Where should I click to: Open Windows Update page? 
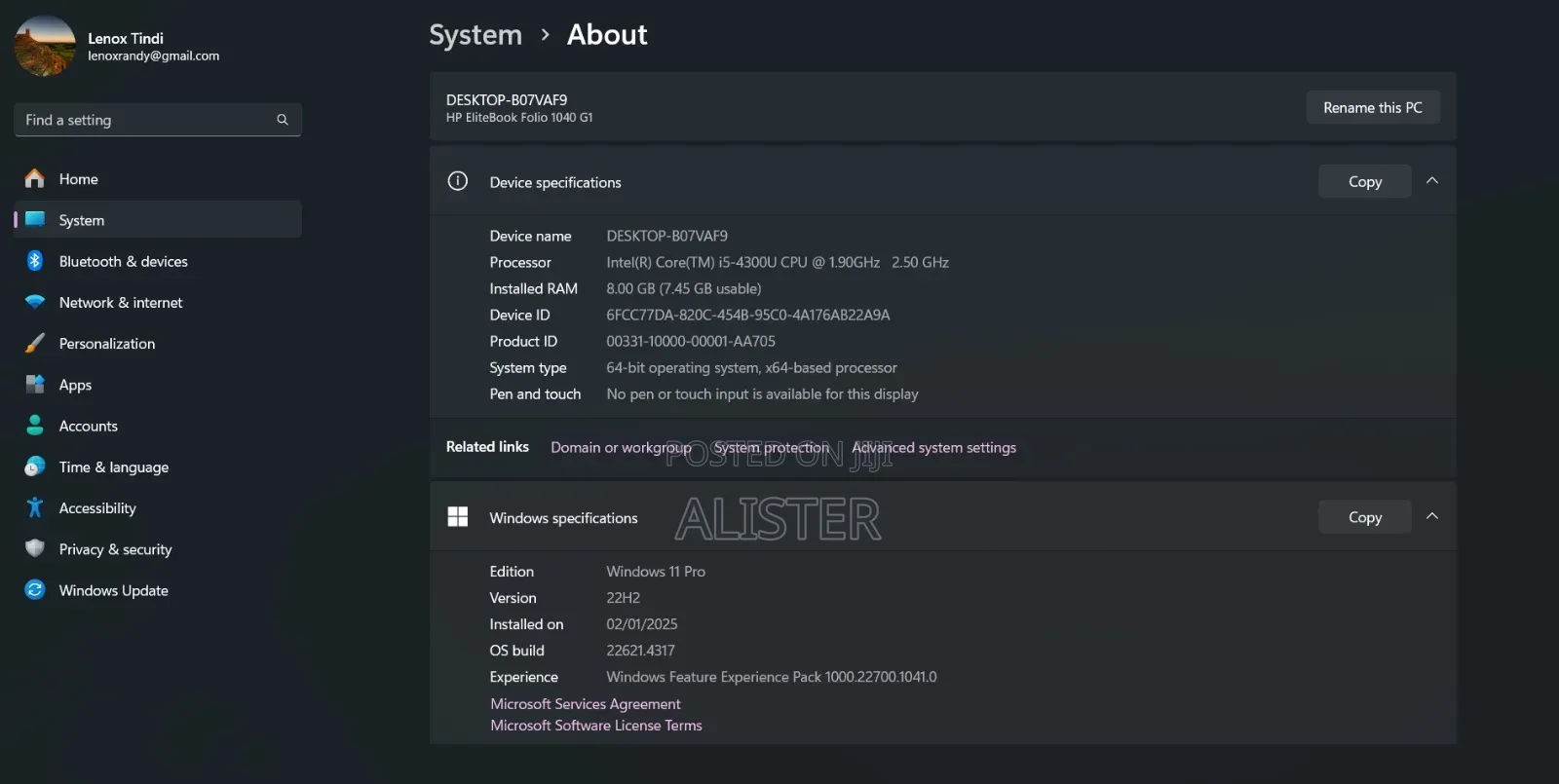158,589
